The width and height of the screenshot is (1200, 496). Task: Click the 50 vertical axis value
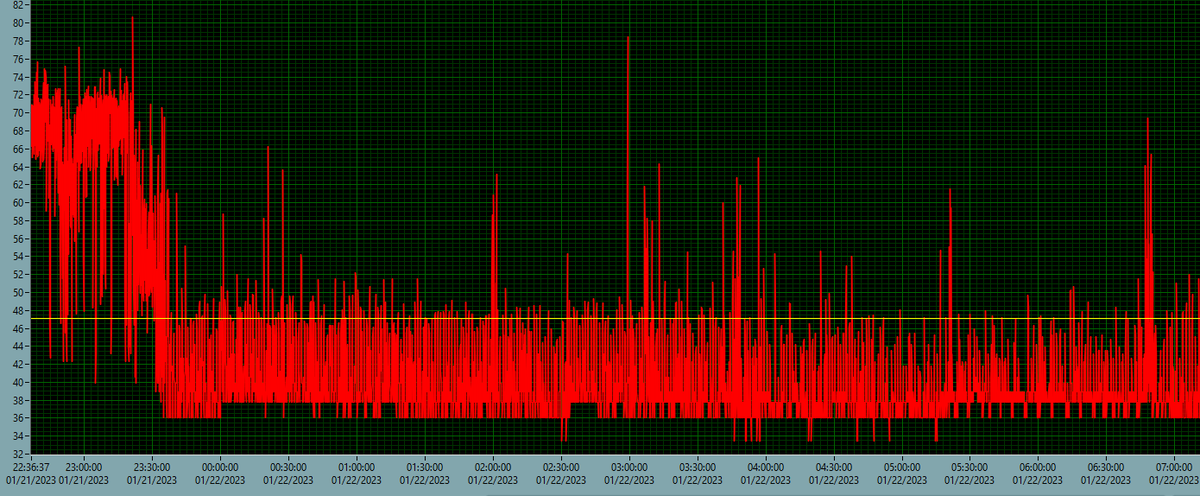20,292
